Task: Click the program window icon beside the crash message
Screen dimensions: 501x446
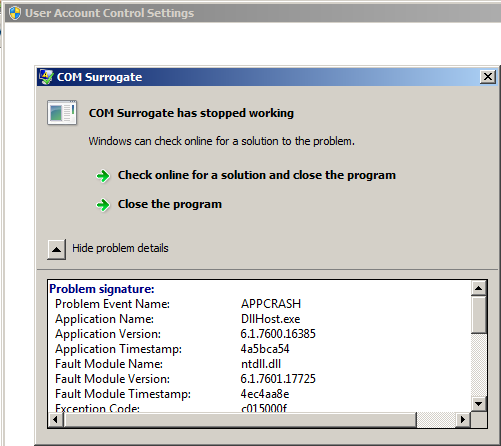Action: (x=62, y=113)
